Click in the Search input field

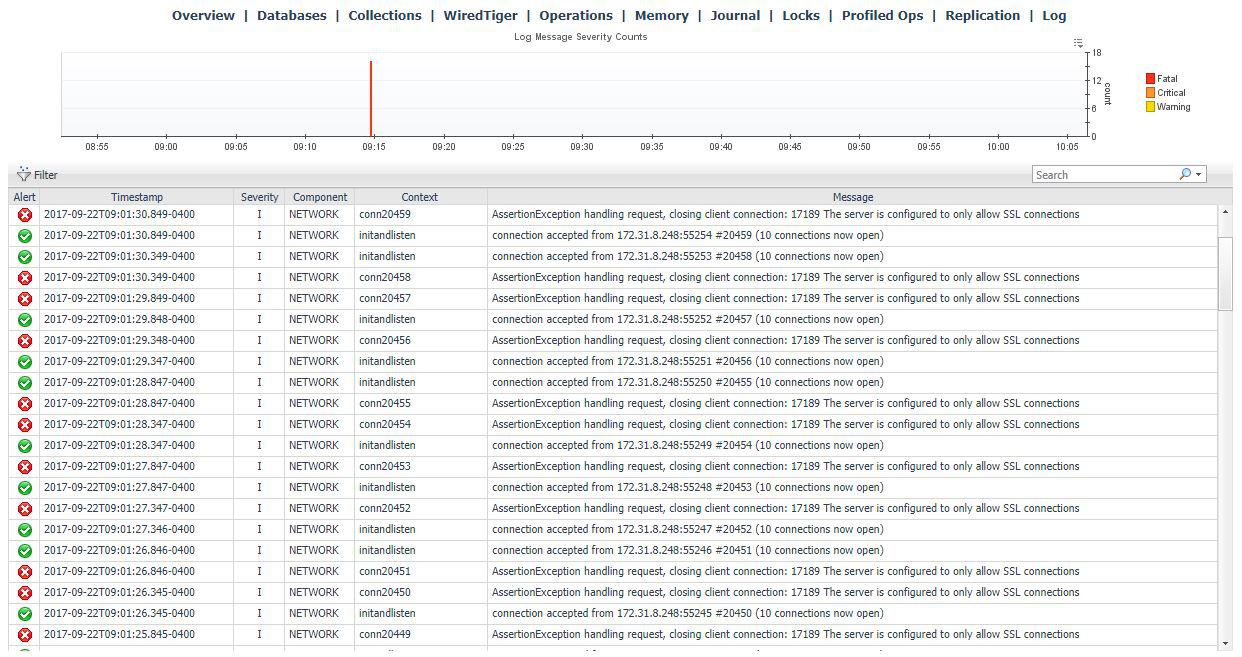(1104, 175)
